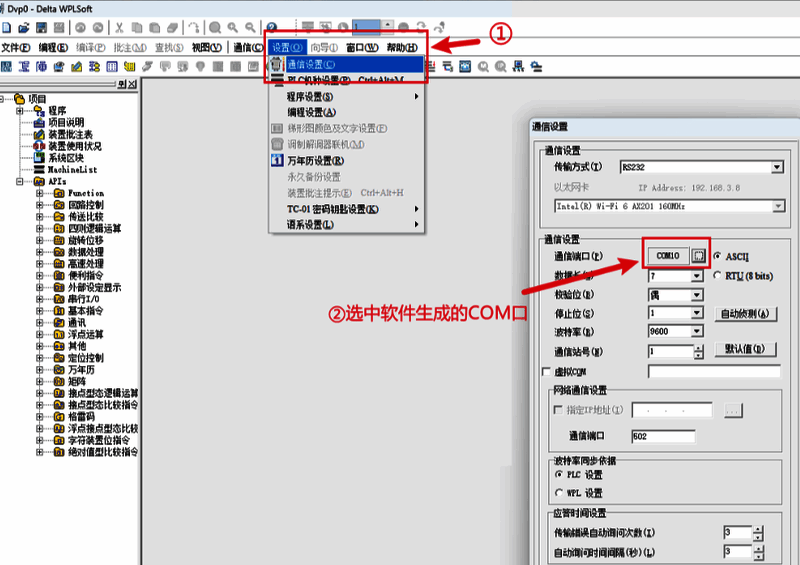Expand the 浮点运算 API folder
Viewport: 800px width, 565px height.
point(39,334)
